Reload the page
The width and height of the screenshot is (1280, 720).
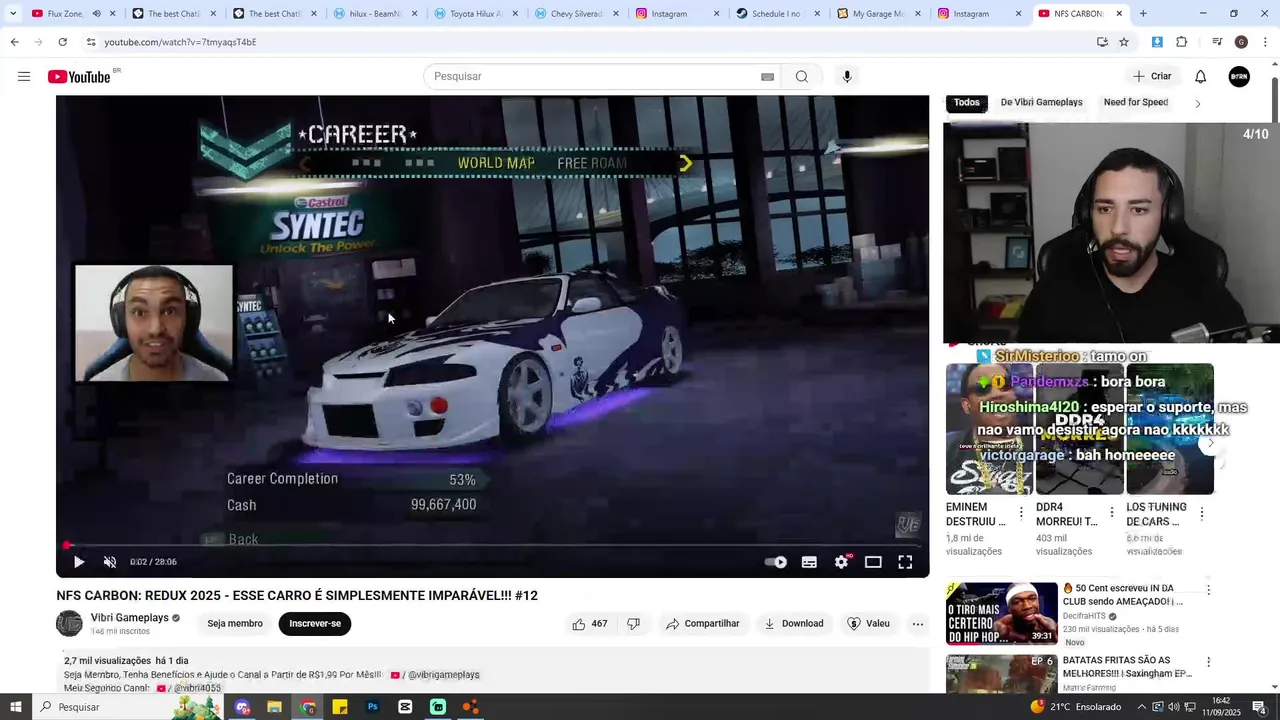pos(62,42)
